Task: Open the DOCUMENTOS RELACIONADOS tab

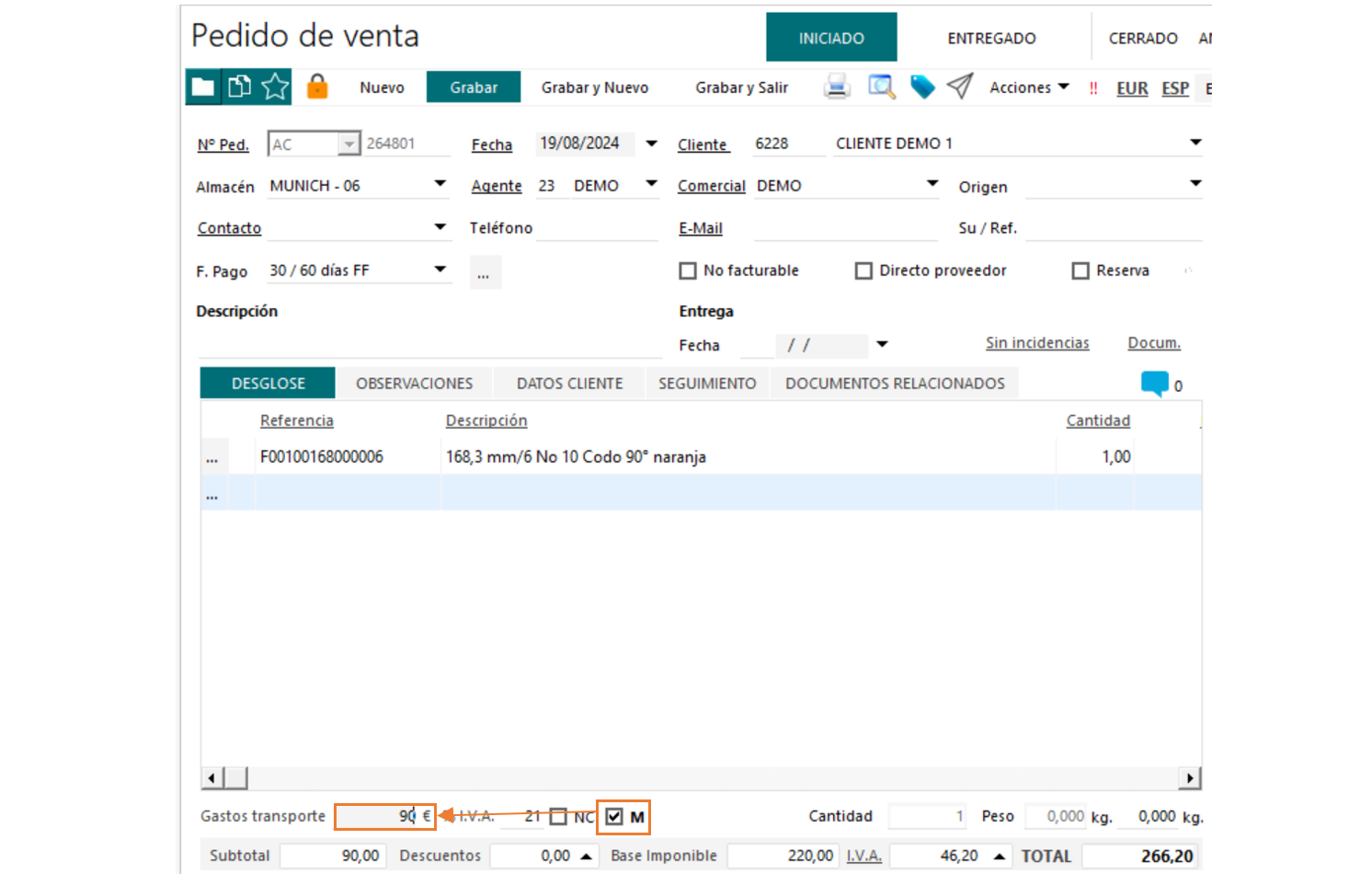Action: click(895, 384)
